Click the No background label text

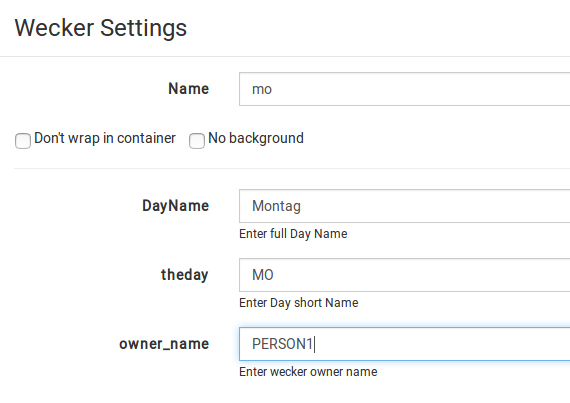tap(256, 138)
